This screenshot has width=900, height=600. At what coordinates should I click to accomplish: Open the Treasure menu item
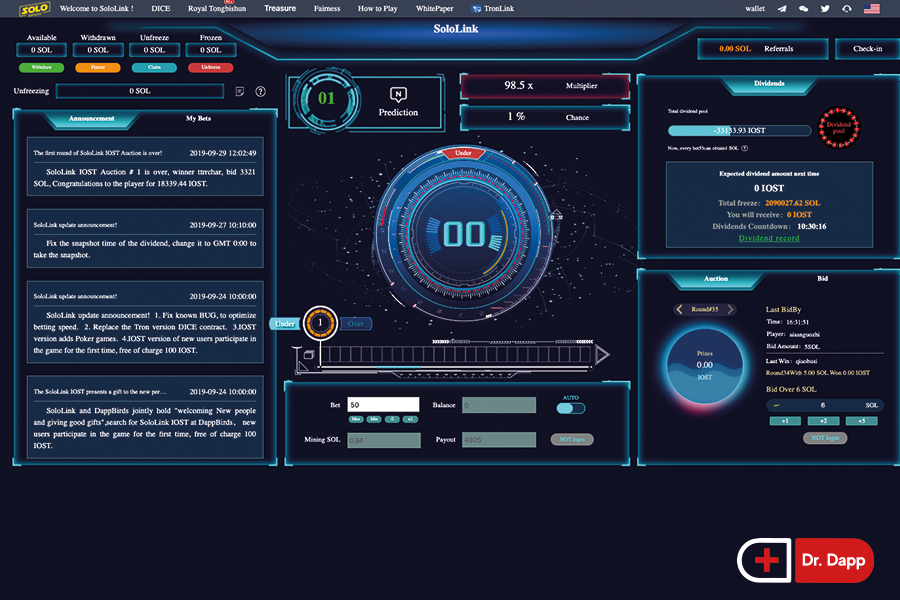280,9
